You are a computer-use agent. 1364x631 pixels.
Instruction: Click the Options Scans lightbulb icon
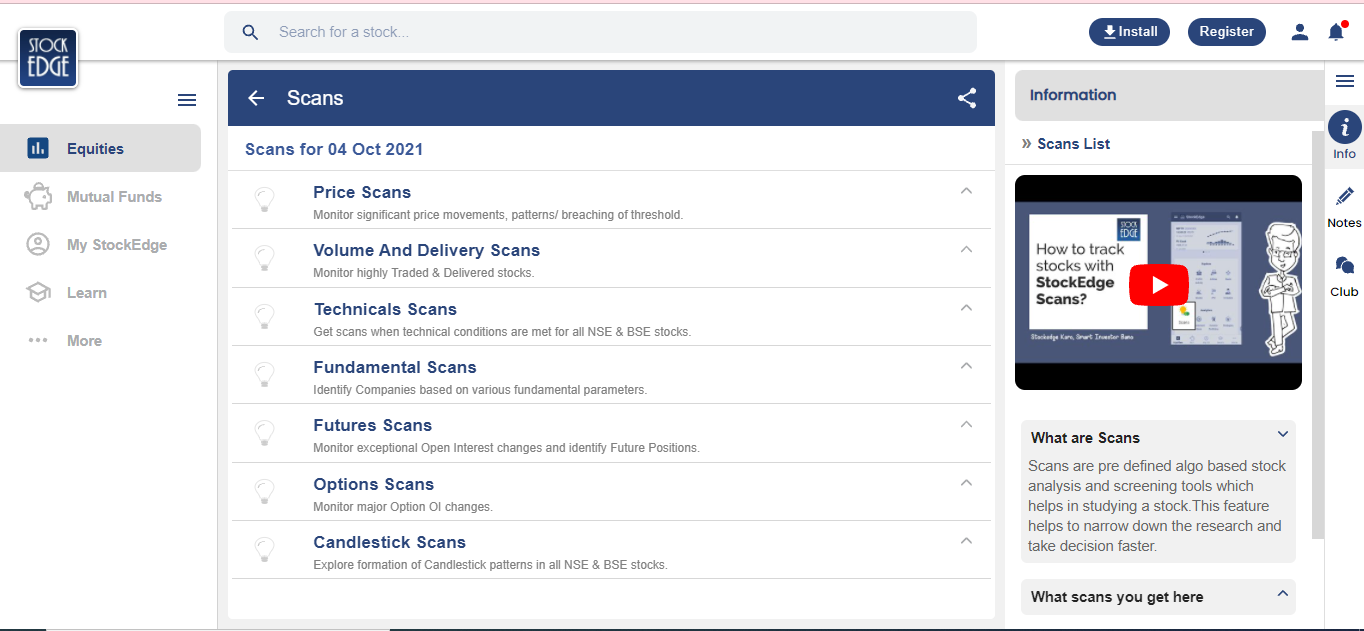point(265,492)
